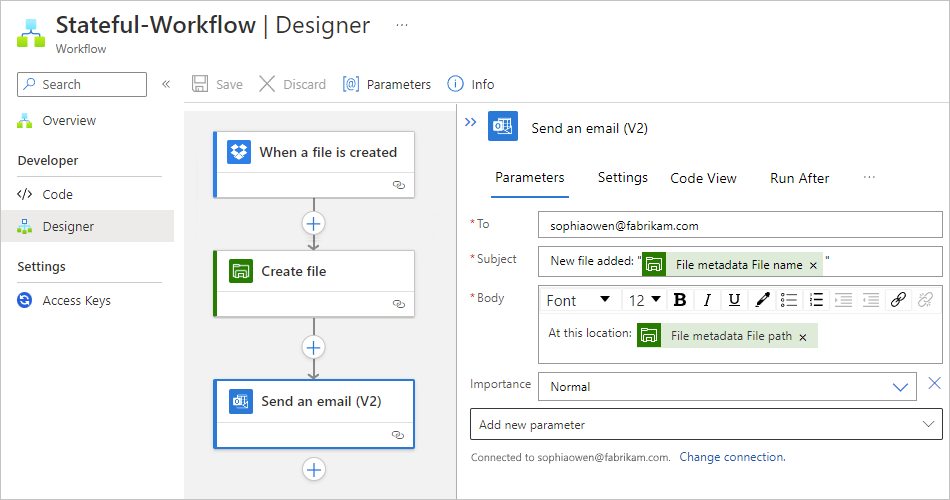Insert a numbered list in the Body
Image resolution: width=950 pixels, height=500 pixels.
[816, 300]
